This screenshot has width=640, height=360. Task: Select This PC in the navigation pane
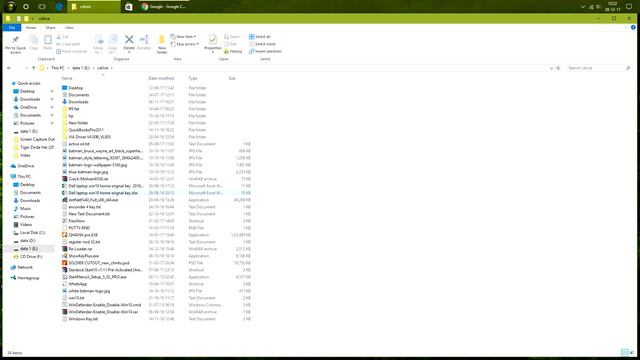[x=24, y=177]
